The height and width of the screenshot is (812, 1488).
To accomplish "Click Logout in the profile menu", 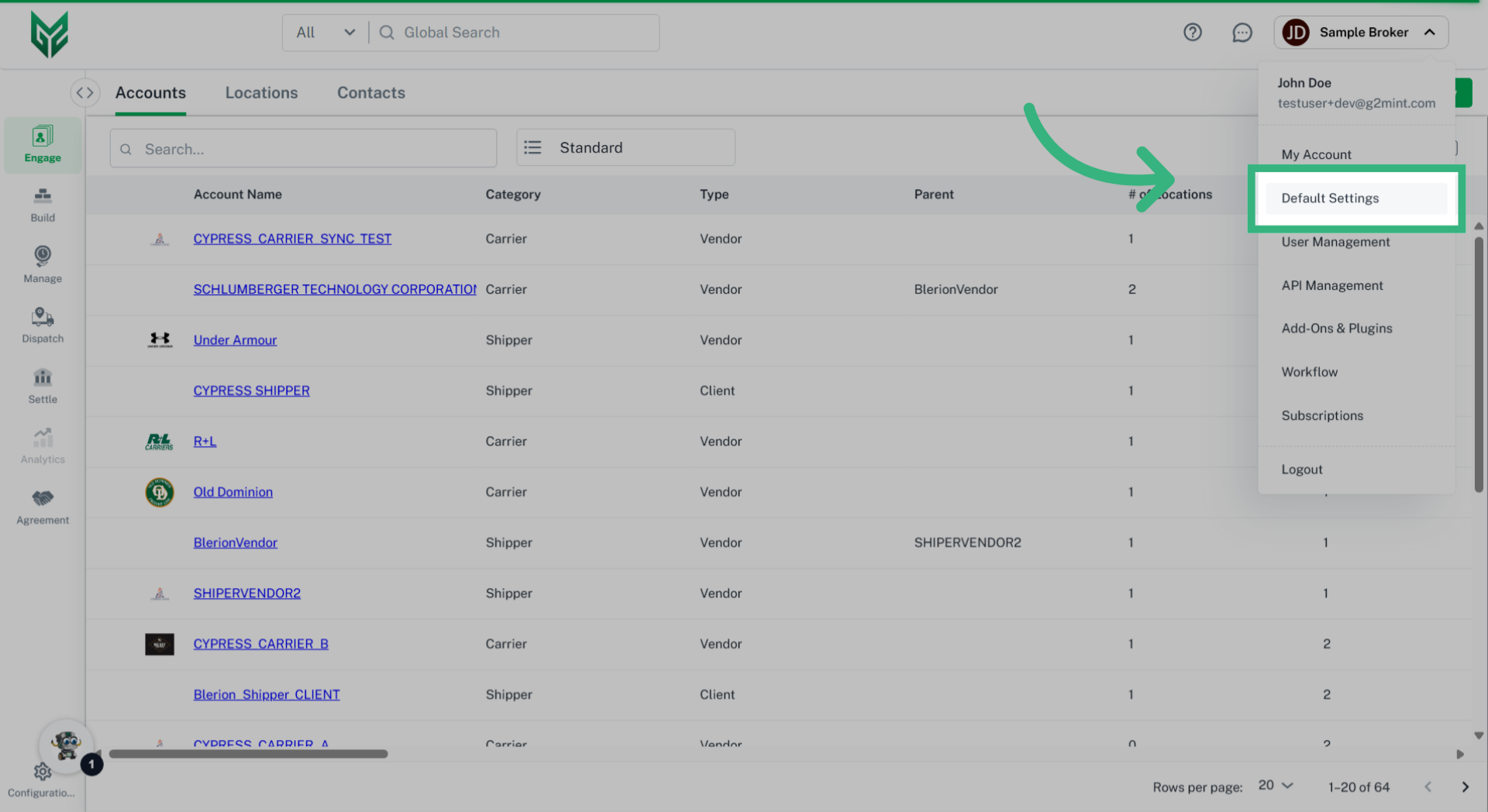I will [1301, 469].
